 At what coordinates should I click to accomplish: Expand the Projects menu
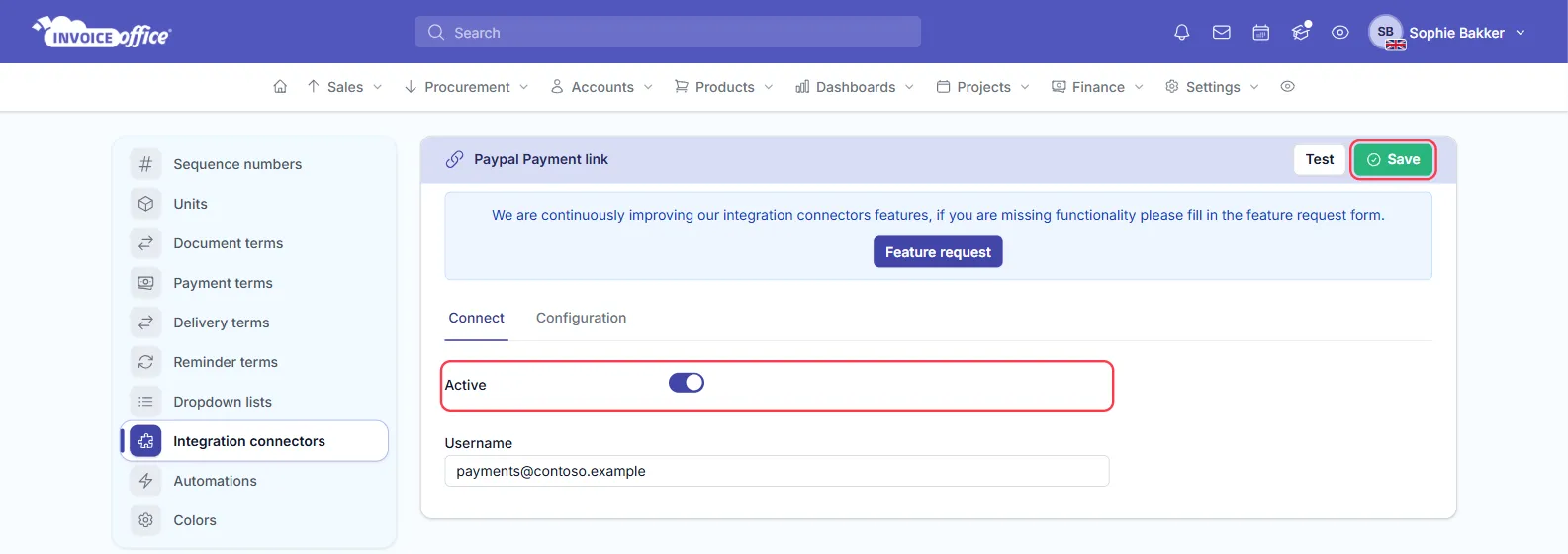[982, 87]
